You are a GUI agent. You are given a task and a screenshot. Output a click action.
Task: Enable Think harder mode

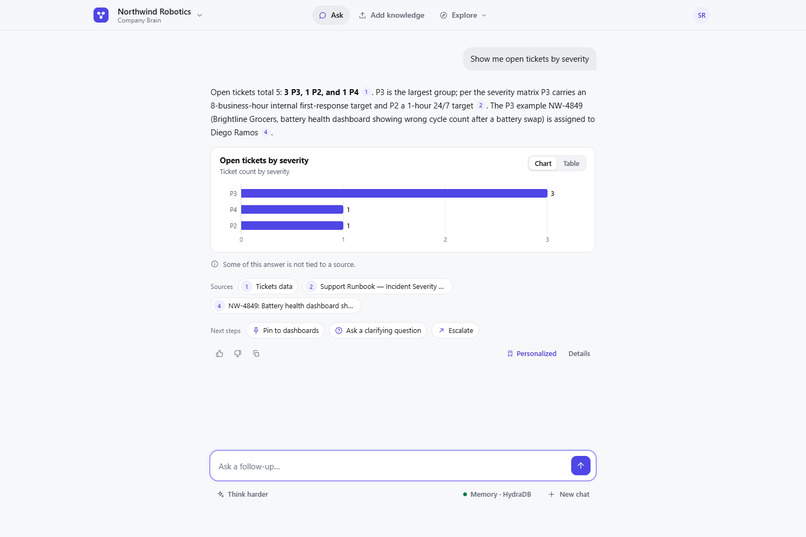pyautogui.click(x=243, y=494)
